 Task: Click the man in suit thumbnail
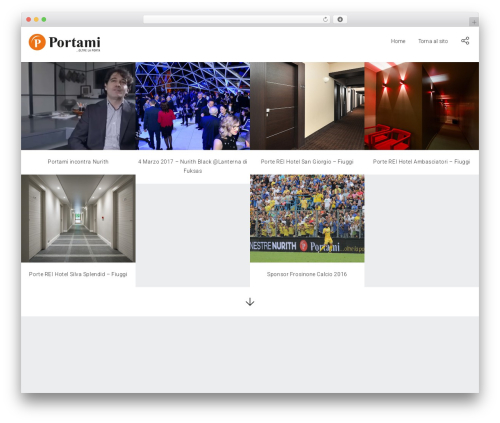(x=78, y=106)
